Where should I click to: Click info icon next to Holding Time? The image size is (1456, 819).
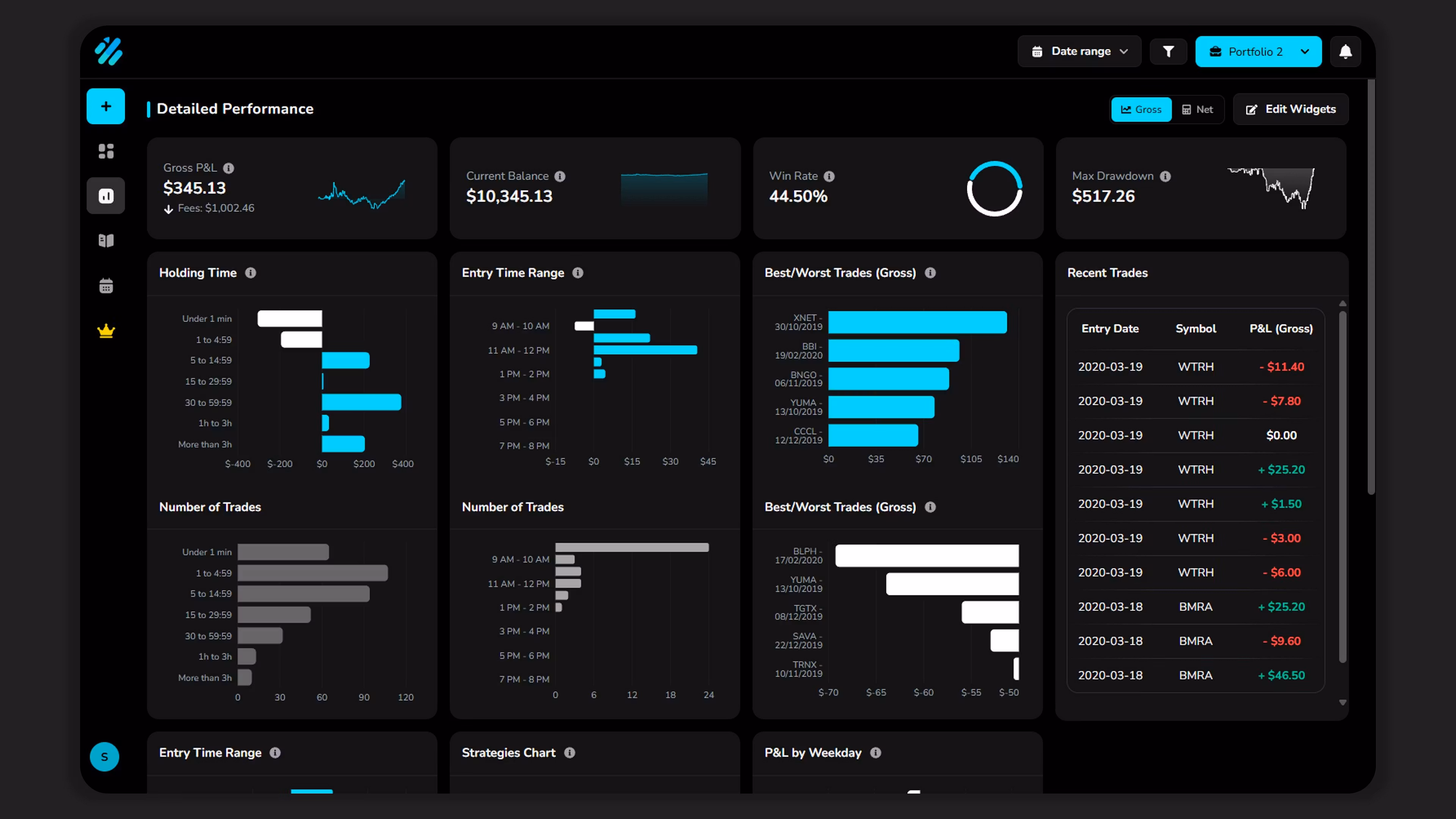pyautogui.click(x=250, y=273)
